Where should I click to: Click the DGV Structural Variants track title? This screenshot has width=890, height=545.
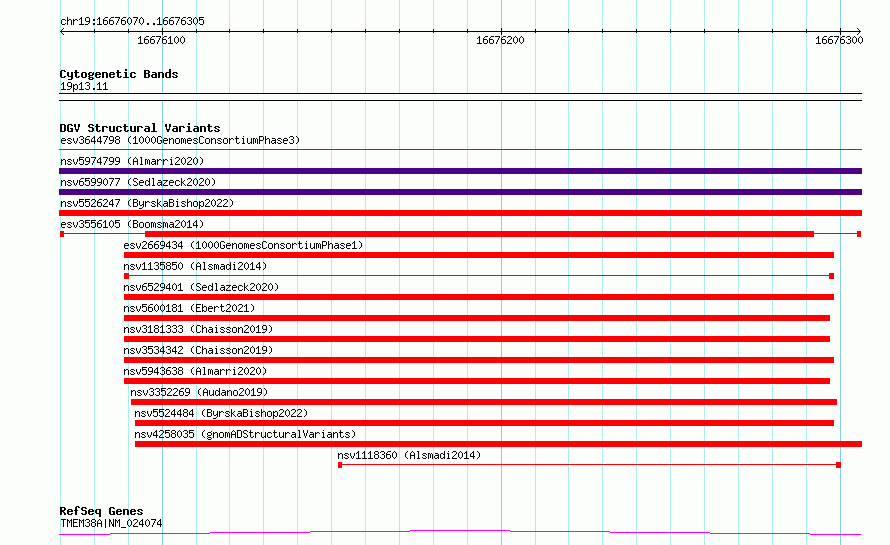(x=140, y=128)
